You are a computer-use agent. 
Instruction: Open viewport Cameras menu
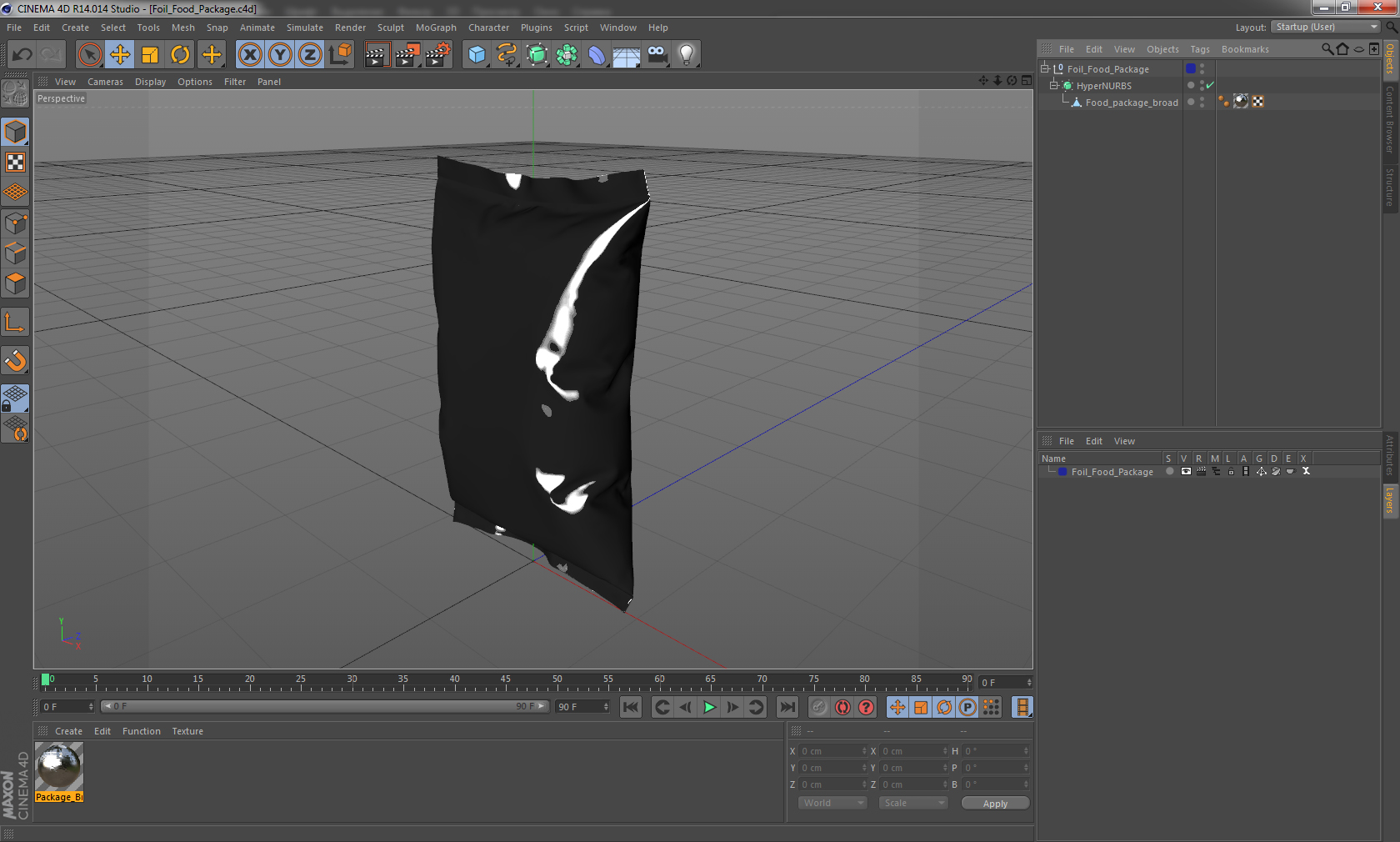(x=105, y=82)
